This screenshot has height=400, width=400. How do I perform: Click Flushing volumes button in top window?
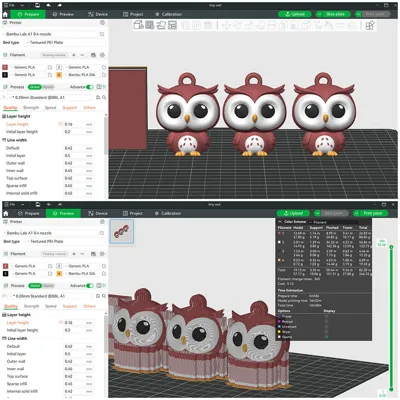54,55
